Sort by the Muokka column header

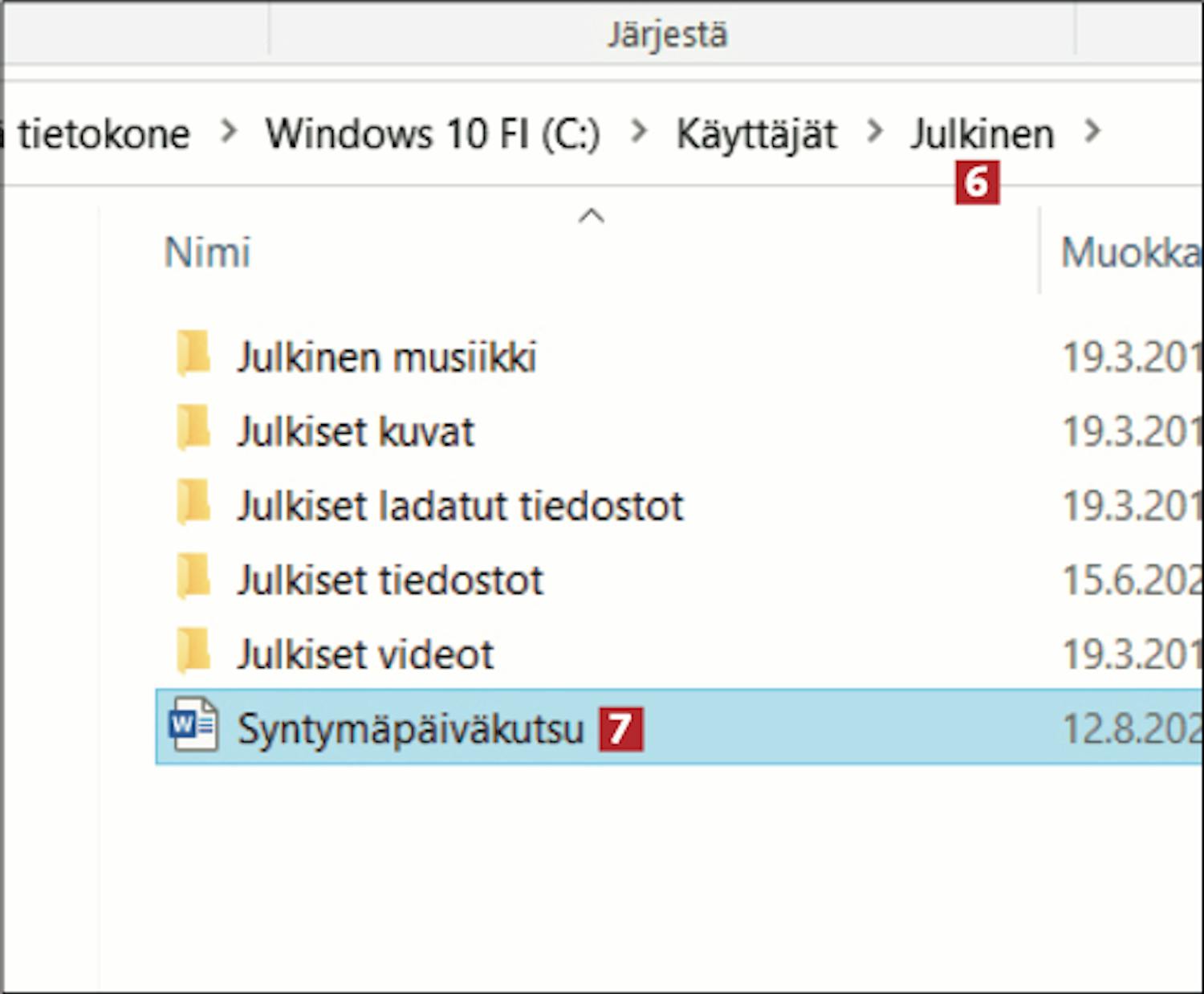point(1130,253)
